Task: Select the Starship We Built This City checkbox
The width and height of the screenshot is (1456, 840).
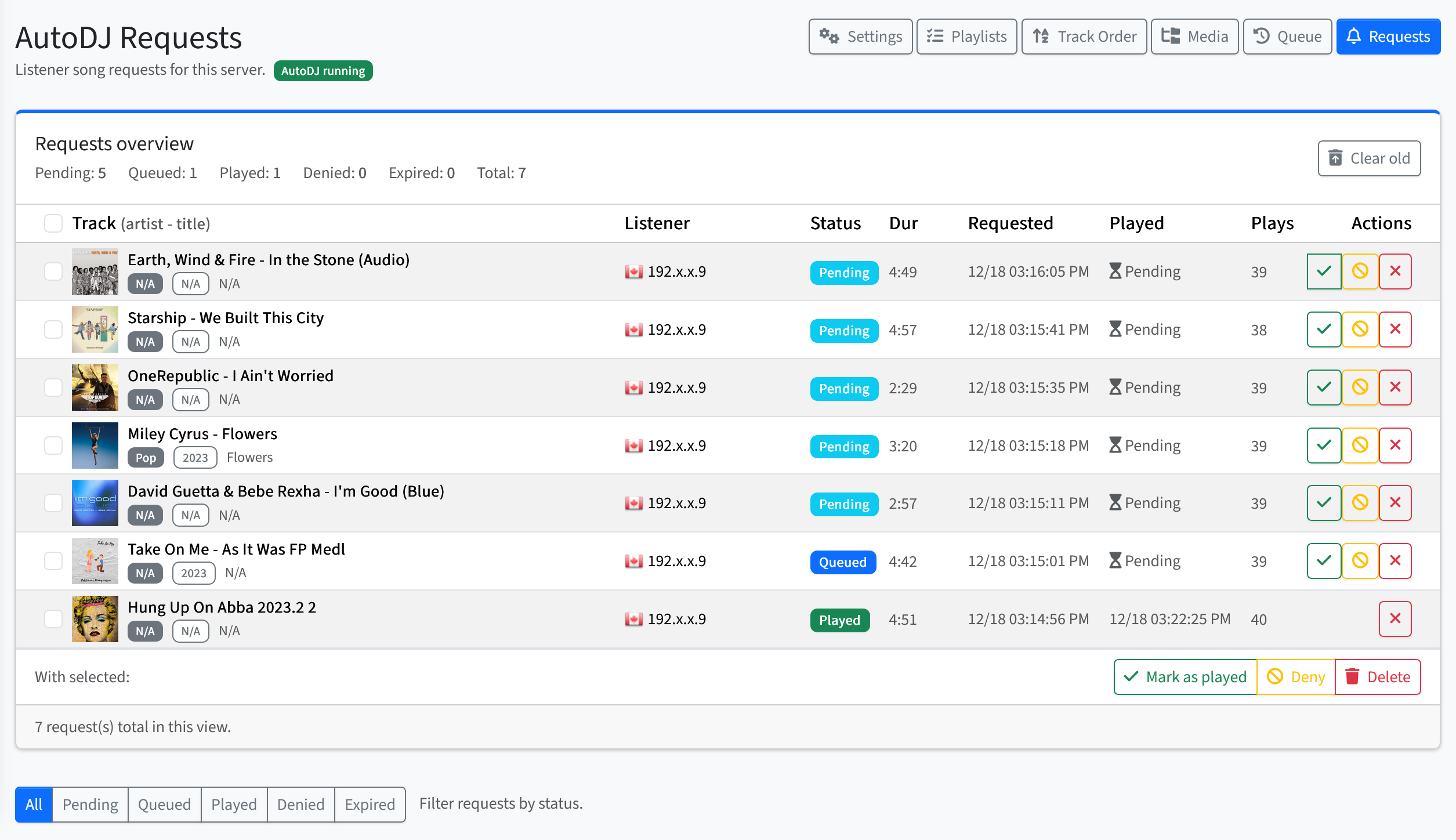Action: [x=53, y=330]
